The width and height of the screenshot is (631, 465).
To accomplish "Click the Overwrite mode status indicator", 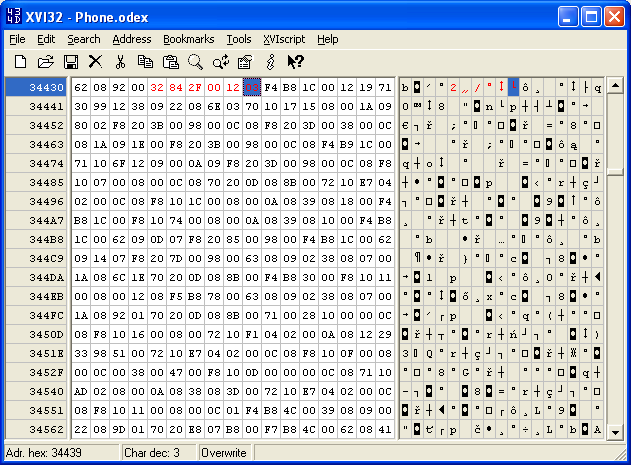I will (229, 455).
